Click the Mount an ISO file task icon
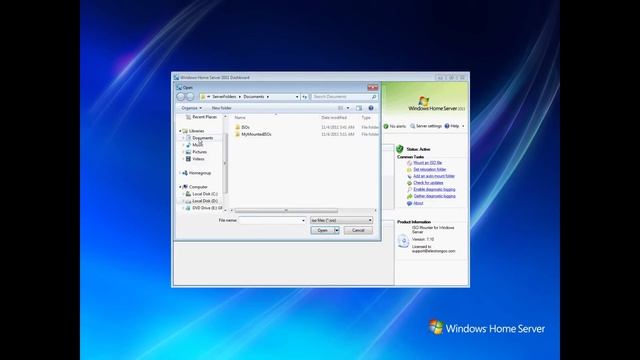The width and height of the screenshot is (640, 360). (409, 163)
